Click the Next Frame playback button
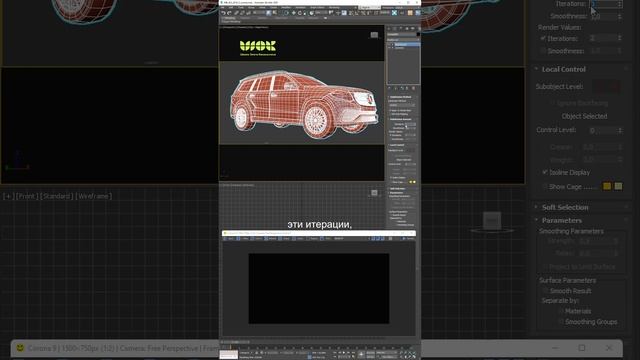 pyautogui.click(x=348, y=353)
